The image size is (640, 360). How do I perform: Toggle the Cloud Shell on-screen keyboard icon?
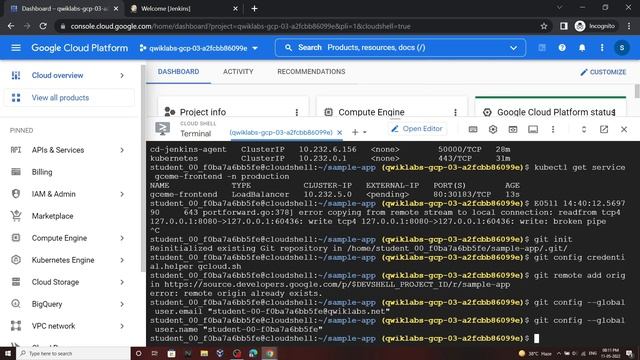tap(473, 129)
